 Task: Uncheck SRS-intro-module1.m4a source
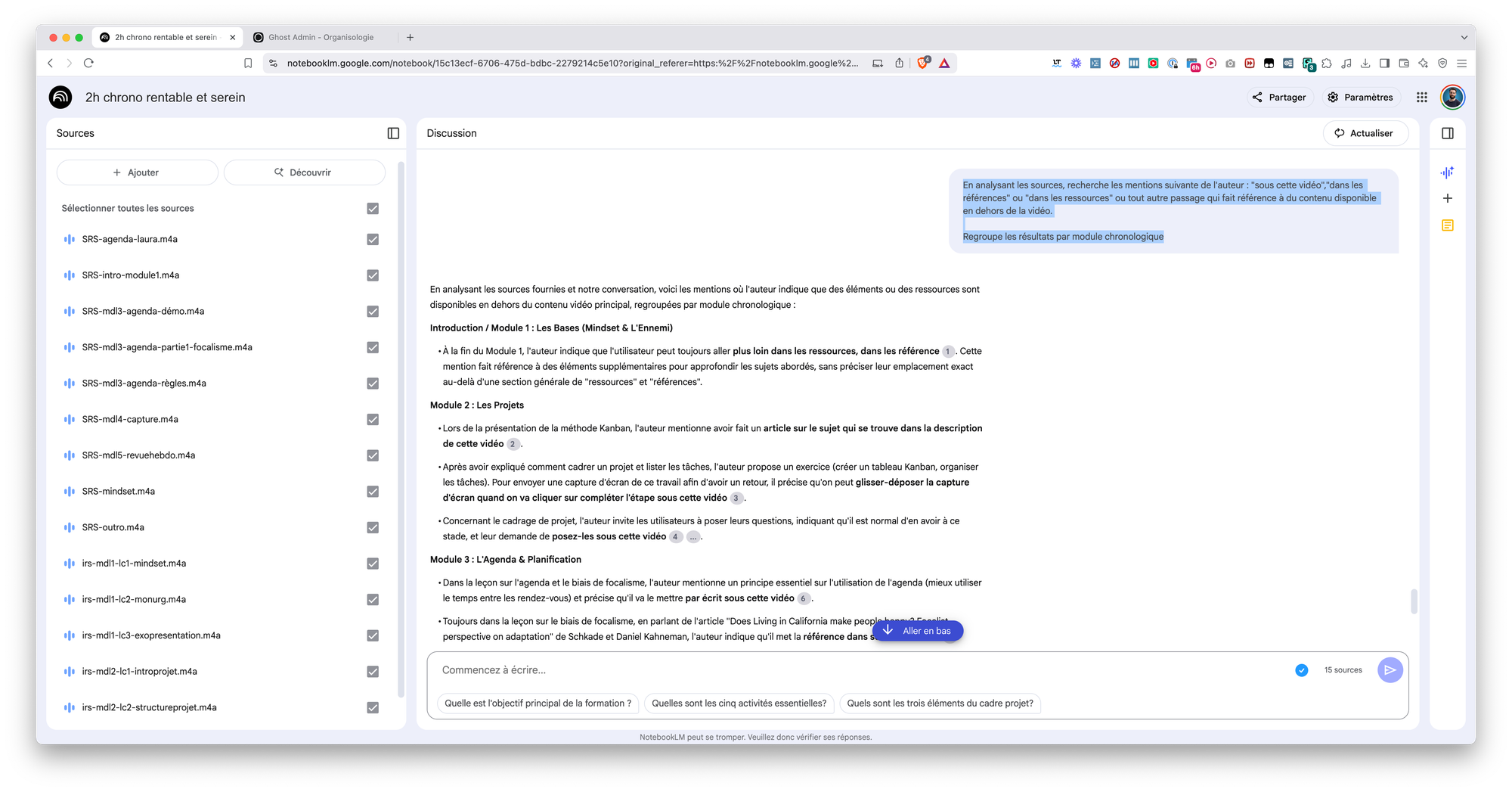click(373, 275)
